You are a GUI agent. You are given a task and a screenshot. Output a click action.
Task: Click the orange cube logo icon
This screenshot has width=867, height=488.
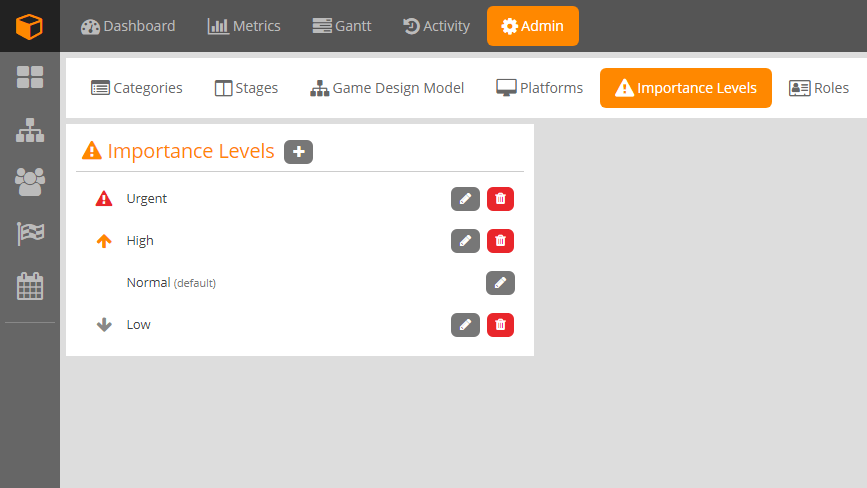[x=30, y=26]
